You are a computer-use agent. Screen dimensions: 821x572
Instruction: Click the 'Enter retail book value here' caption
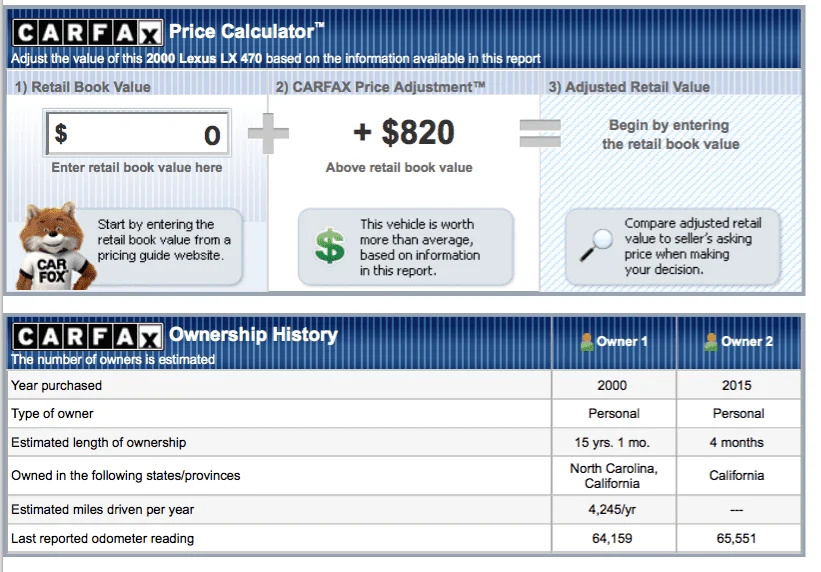coord(137,168)
